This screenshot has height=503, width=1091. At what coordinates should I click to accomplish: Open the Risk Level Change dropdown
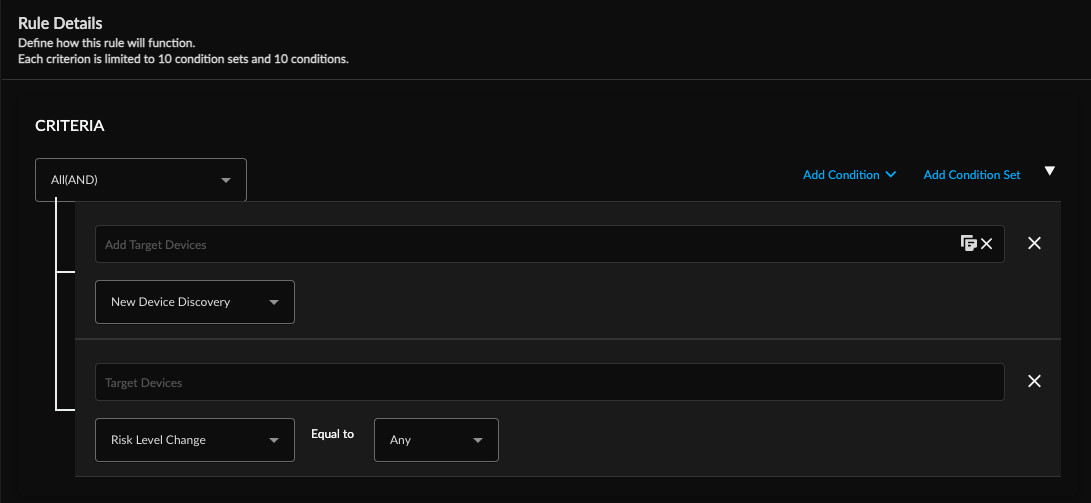(x=194, y=440)
